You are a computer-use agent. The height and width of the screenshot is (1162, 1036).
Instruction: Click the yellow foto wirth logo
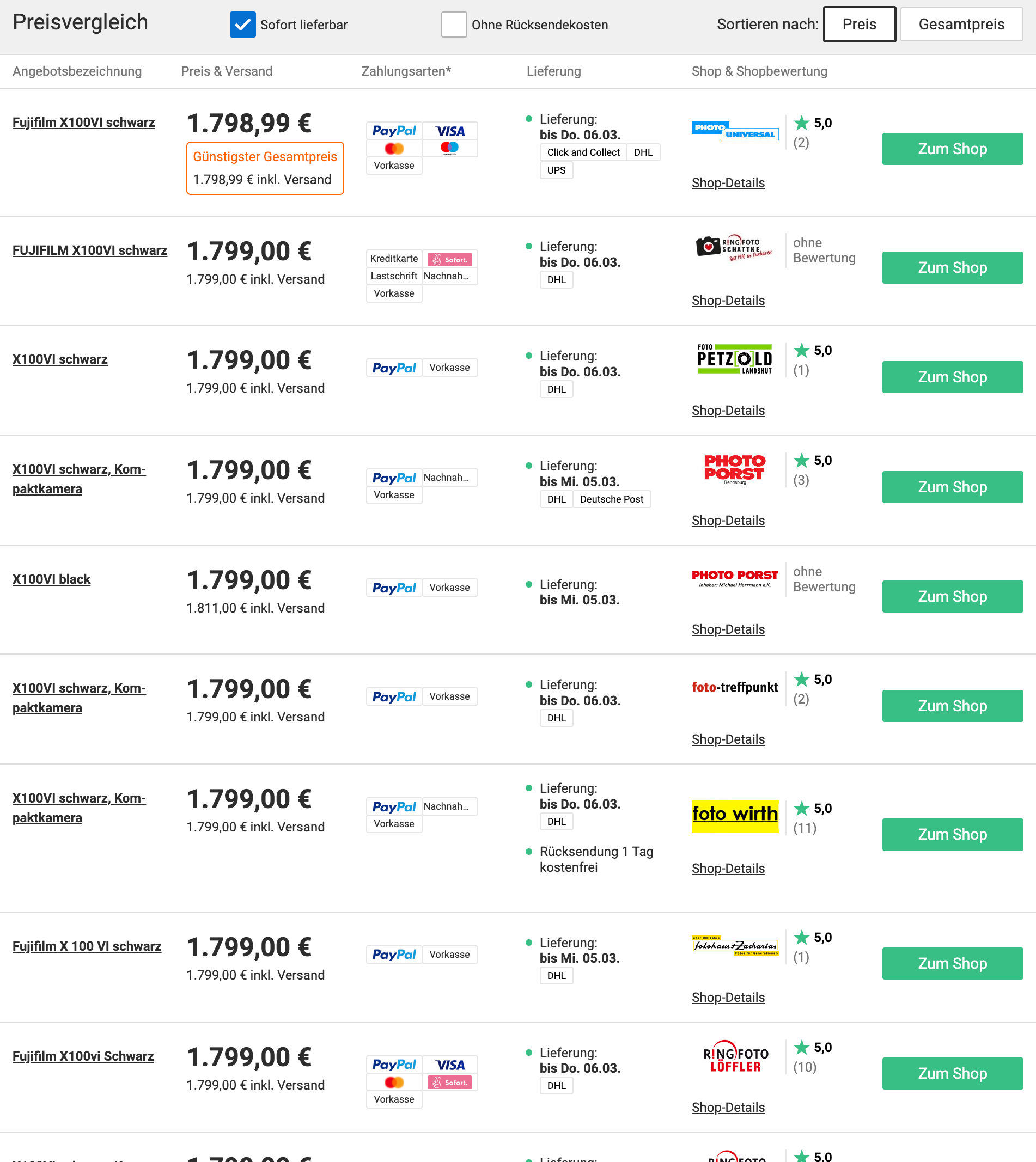[x=734, y=816]
